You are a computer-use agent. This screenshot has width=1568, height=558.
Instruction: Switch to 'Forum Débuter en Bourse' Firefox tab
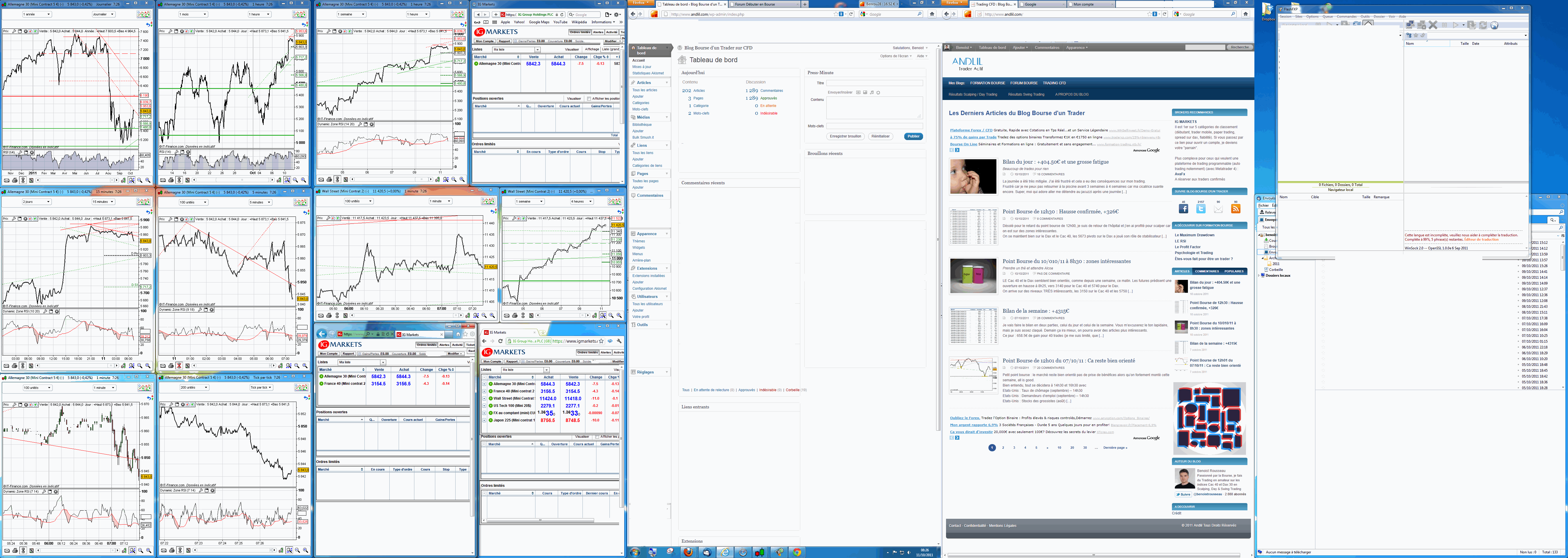click(765, 4)
